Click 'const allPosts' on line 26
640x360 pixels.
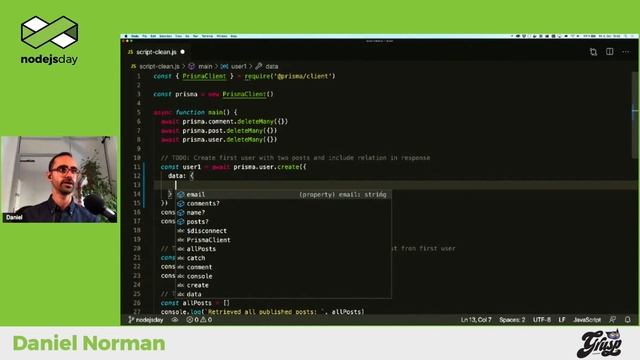186,303
